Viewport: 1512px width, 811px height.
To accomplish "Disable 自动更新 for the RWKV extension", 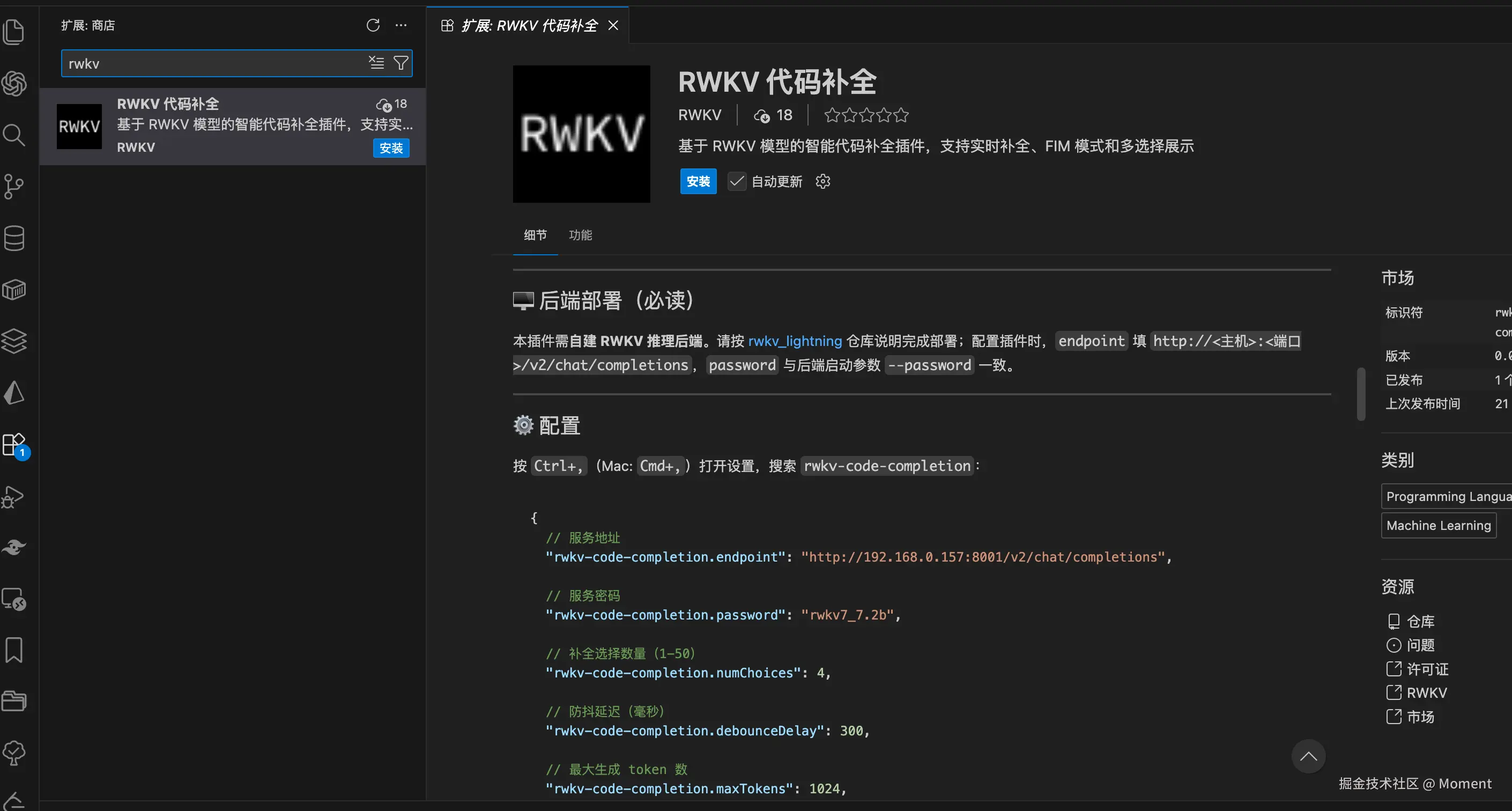I will coord(737,181).
